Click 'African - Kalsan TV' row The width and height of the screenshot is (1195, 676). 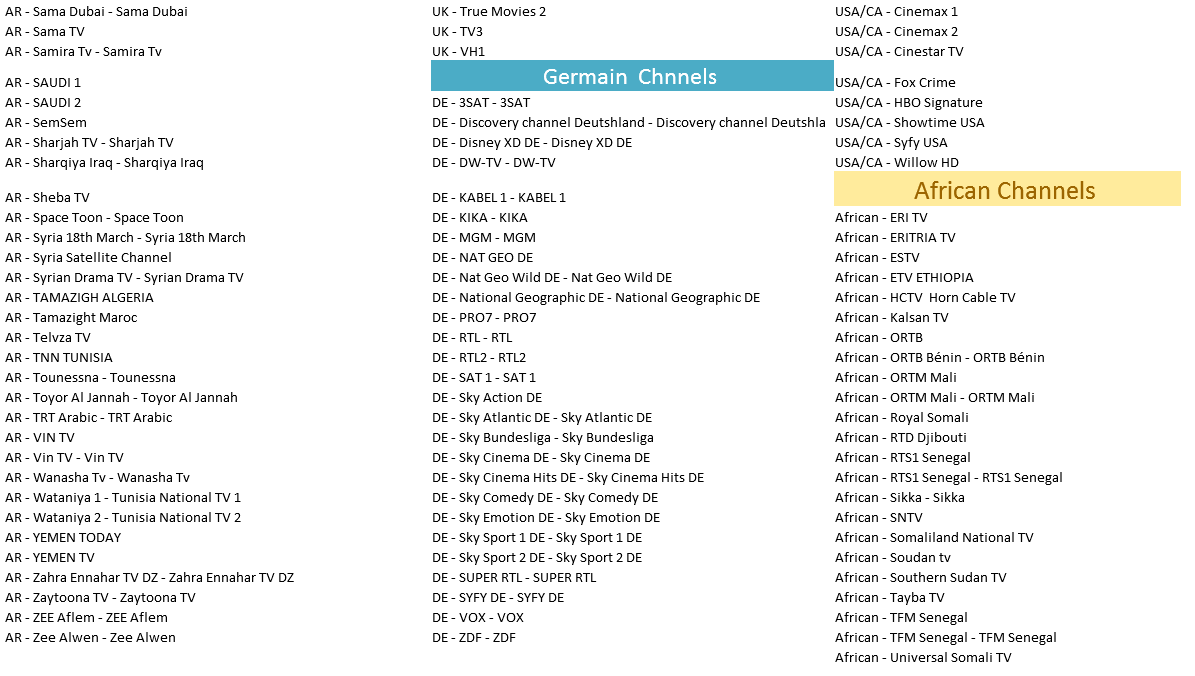[x=892, y=317]
